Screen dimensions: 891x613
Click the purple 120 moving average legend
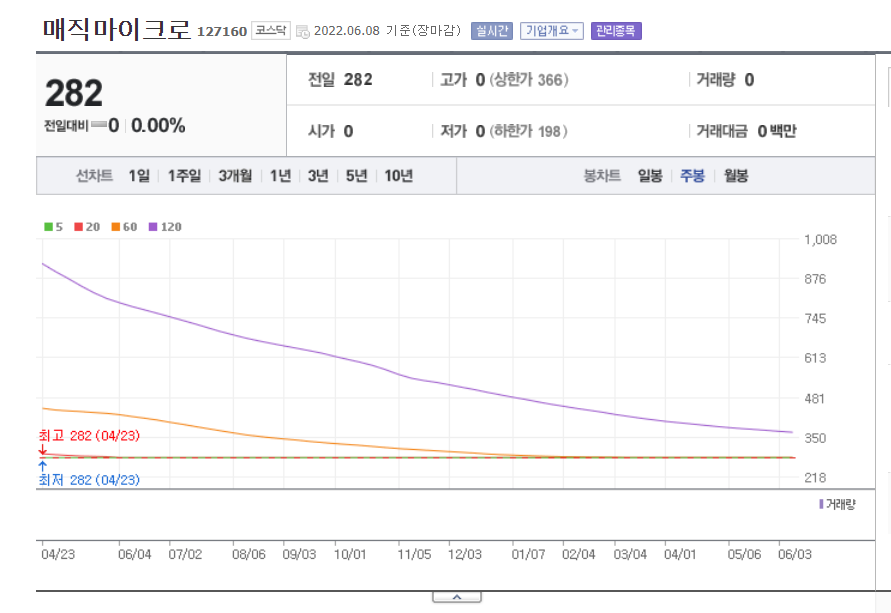[x=165, y=227]
